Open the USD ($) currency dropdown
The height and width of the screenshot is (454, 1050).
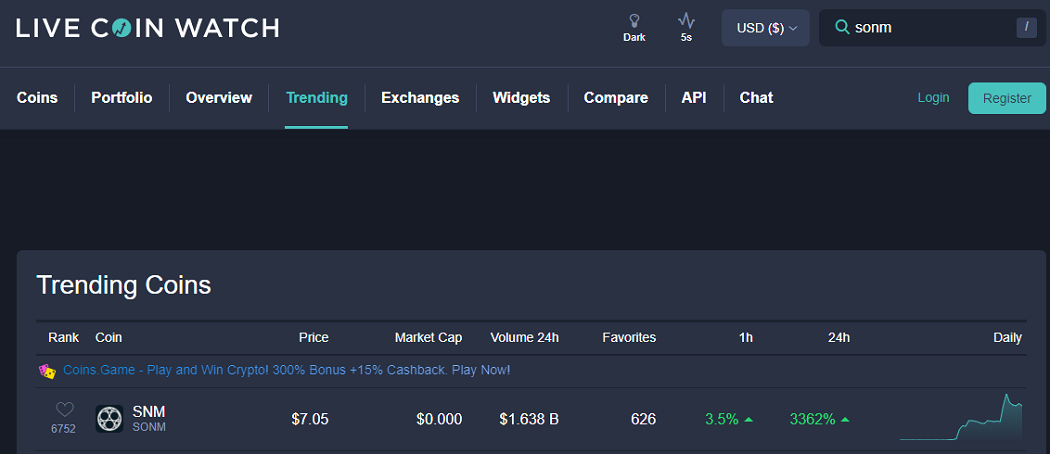pyautogui.click(x=765, y=28)
